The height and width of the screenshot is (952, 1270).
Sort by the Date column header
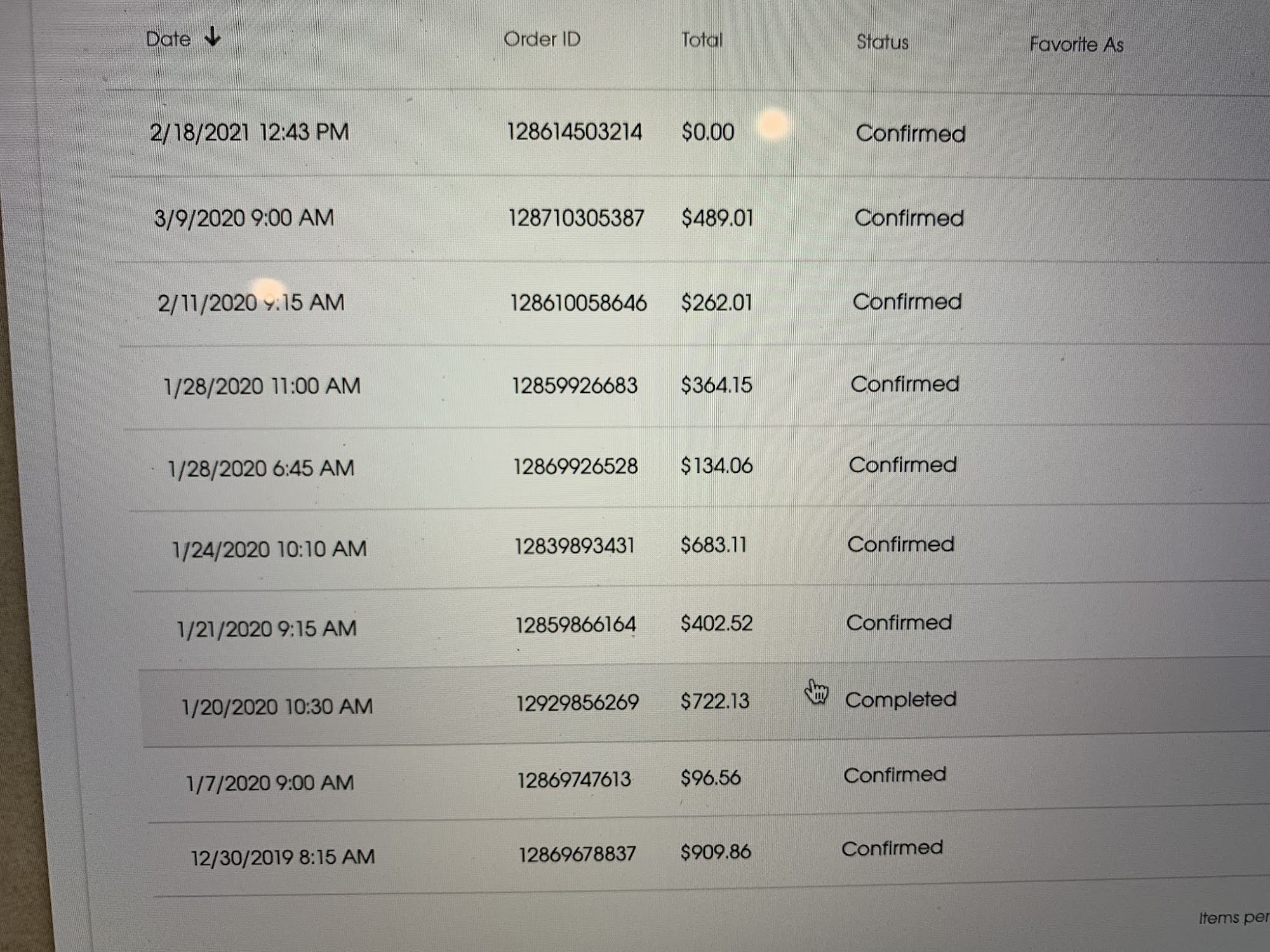pos(168,39)
